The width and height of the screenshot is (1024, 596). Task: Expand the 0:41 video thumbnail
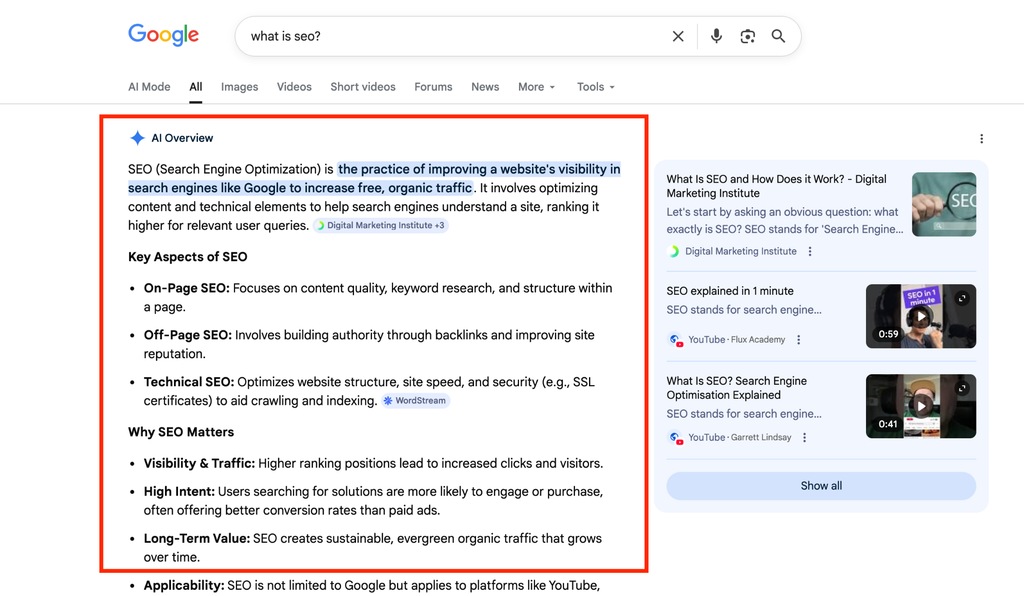pos(962,388)
